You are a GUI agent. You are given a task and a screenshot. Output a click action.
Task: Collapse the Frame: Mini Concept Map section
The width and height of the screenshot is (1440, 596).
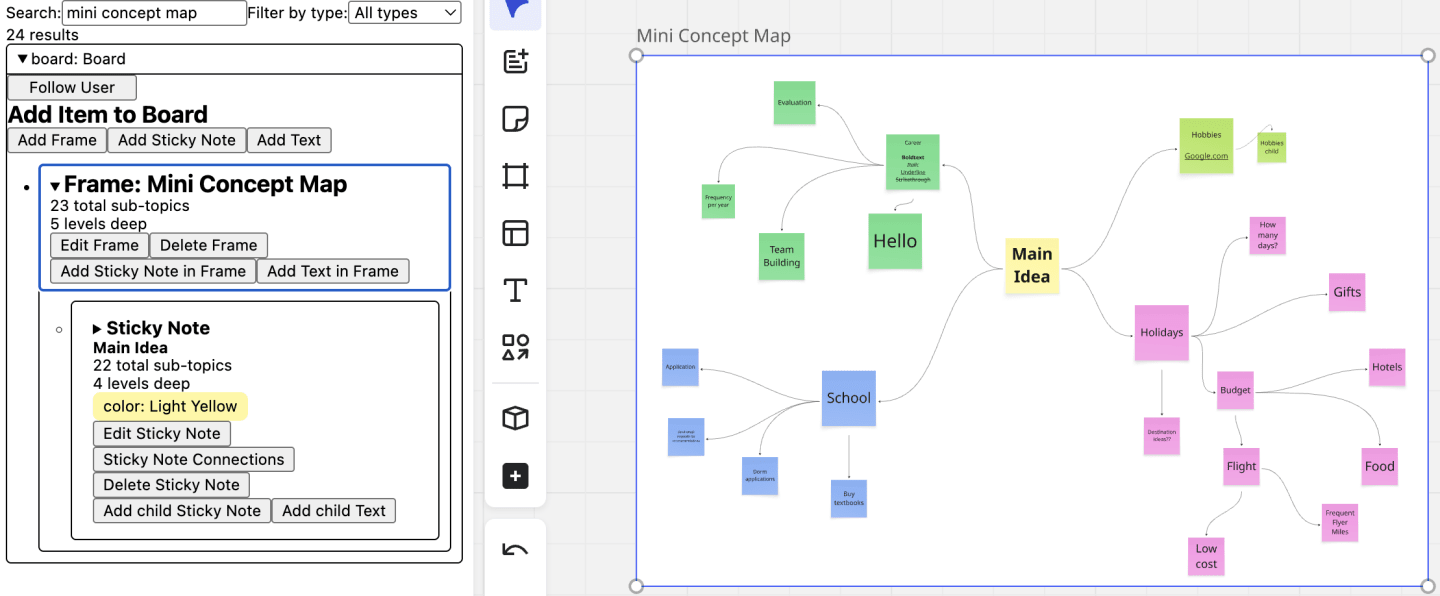56,186
